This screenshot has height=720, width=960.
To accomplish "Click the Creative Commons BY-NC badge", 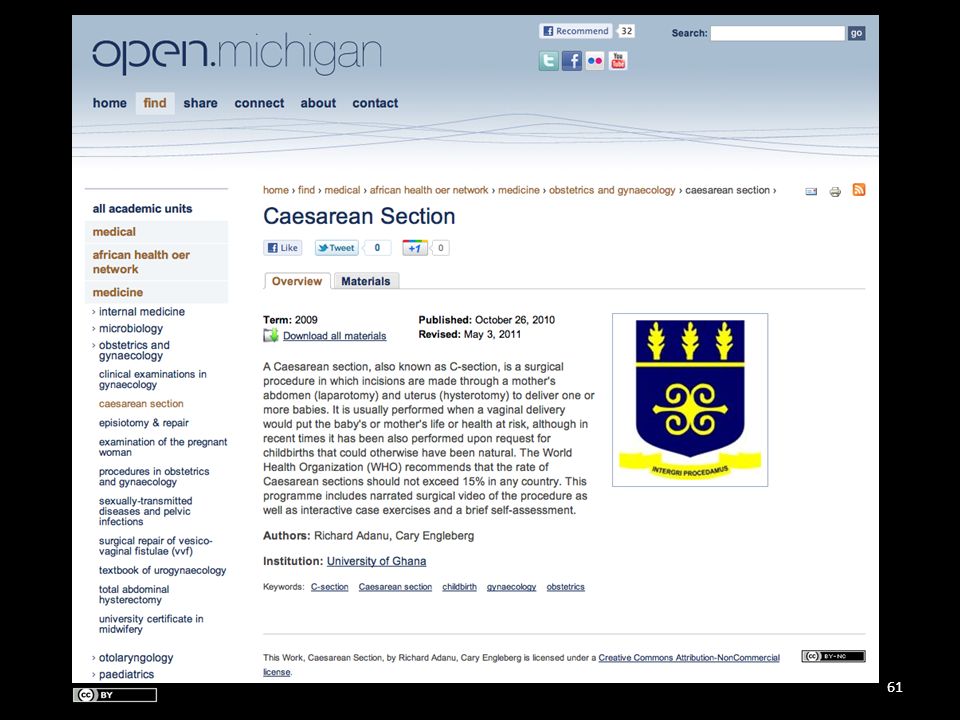I will coord(833,656).
